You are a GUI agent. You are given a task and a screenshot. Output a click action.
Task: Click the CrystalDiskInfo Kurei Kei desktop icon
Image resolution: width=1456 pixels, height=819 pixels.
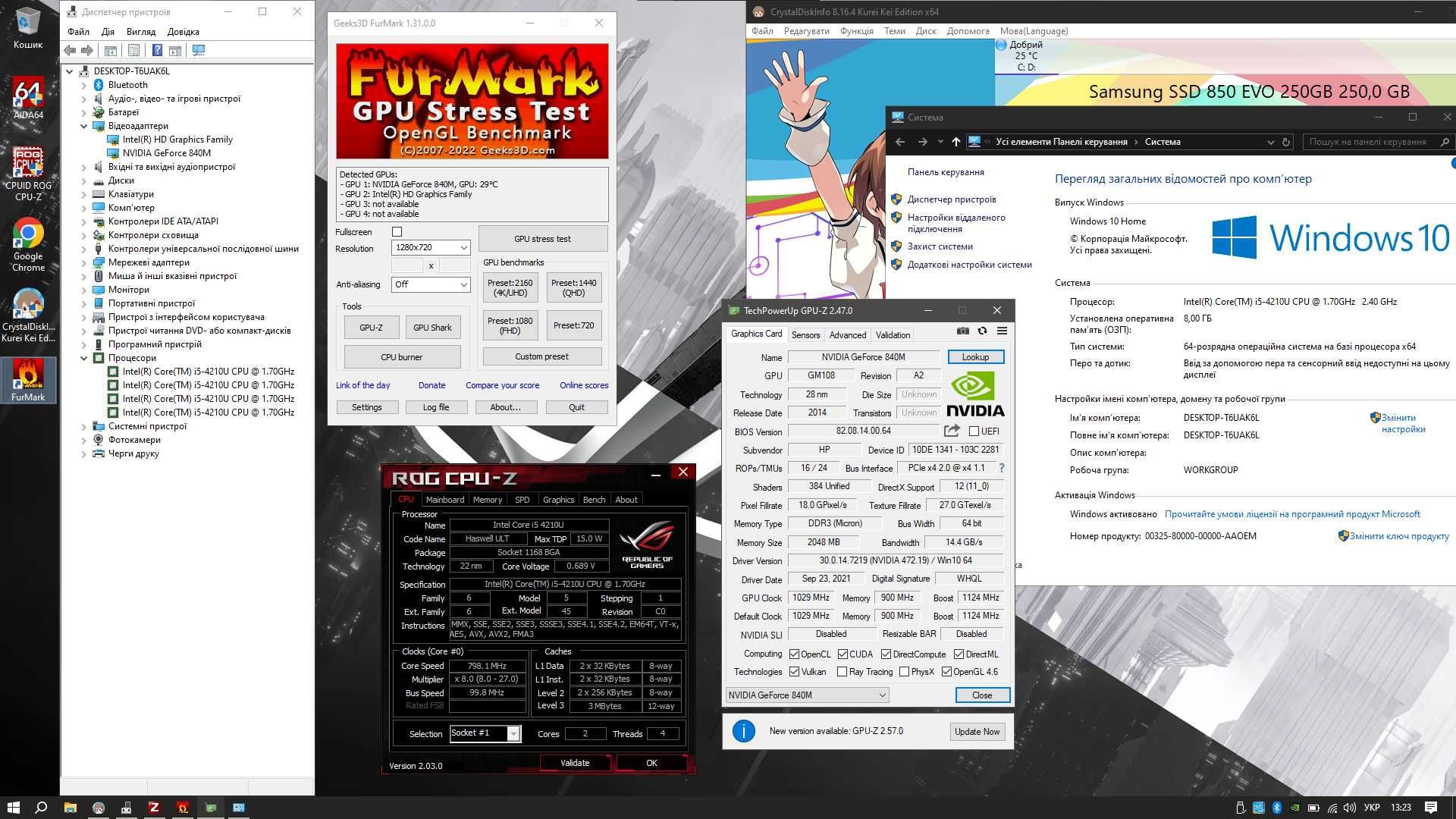28,315
